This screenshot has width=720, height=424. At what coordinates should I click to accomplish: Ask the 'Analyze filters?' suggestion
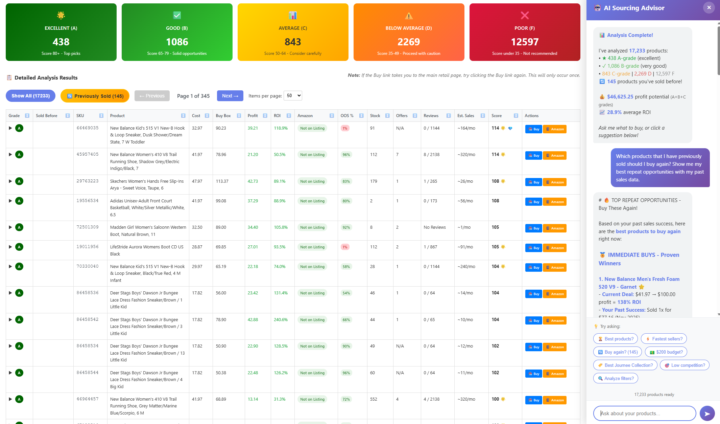point(615,379)
